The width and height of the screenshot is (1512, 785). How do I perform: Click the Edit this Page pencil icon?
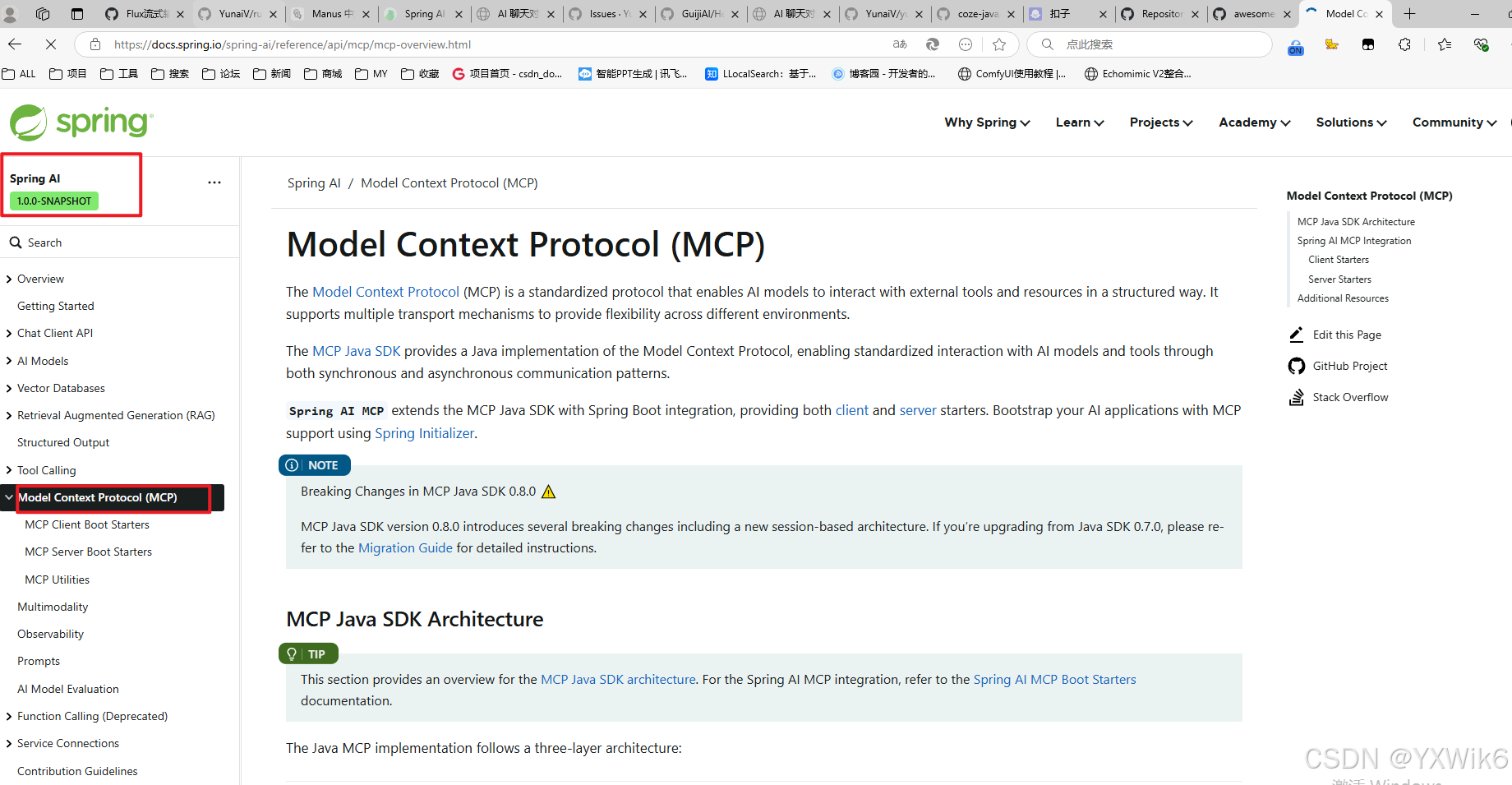[x=1297, y=335]
